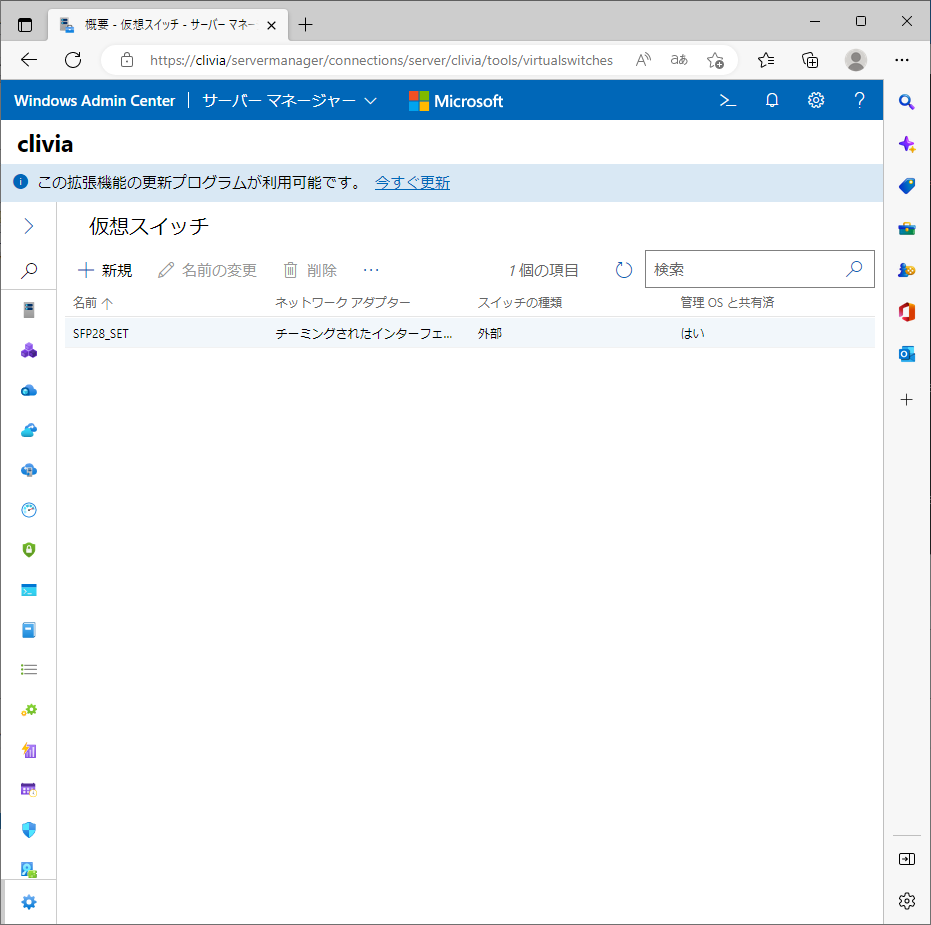Open Edge sidebar settings gear at the bottom
The width and height of the screenshot is (931, 925).
[906, 901]
